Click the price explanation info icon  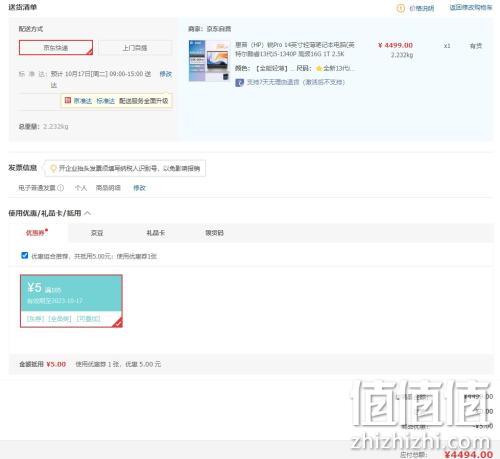pyautogui.click(x=400, y=8)
